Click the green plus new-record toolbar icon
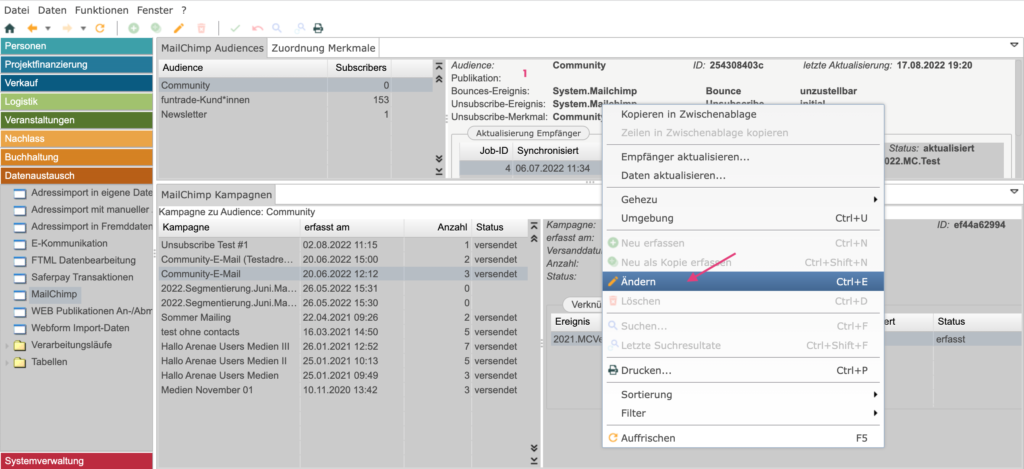Image resolution: width=1024 pixels, height=469 pixels. pos(134,28)
